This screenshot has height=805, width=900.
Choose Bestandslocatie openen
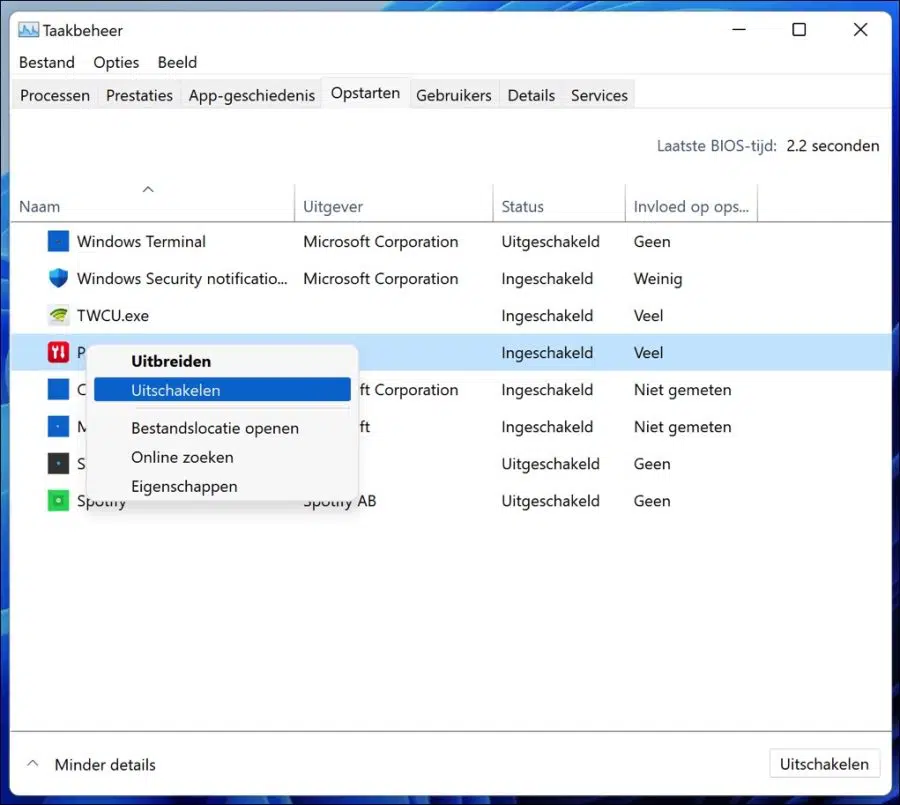tap(222, 428)
